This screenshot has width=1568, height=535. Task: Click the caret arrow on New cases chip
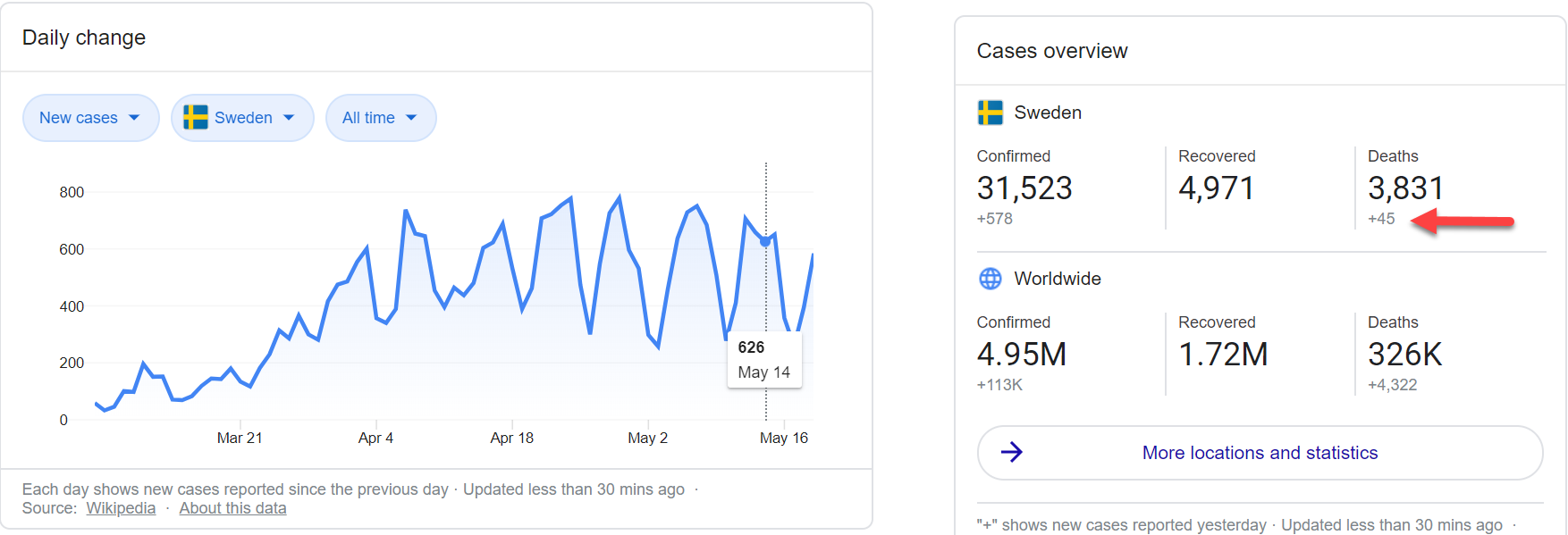click(134, 118)
